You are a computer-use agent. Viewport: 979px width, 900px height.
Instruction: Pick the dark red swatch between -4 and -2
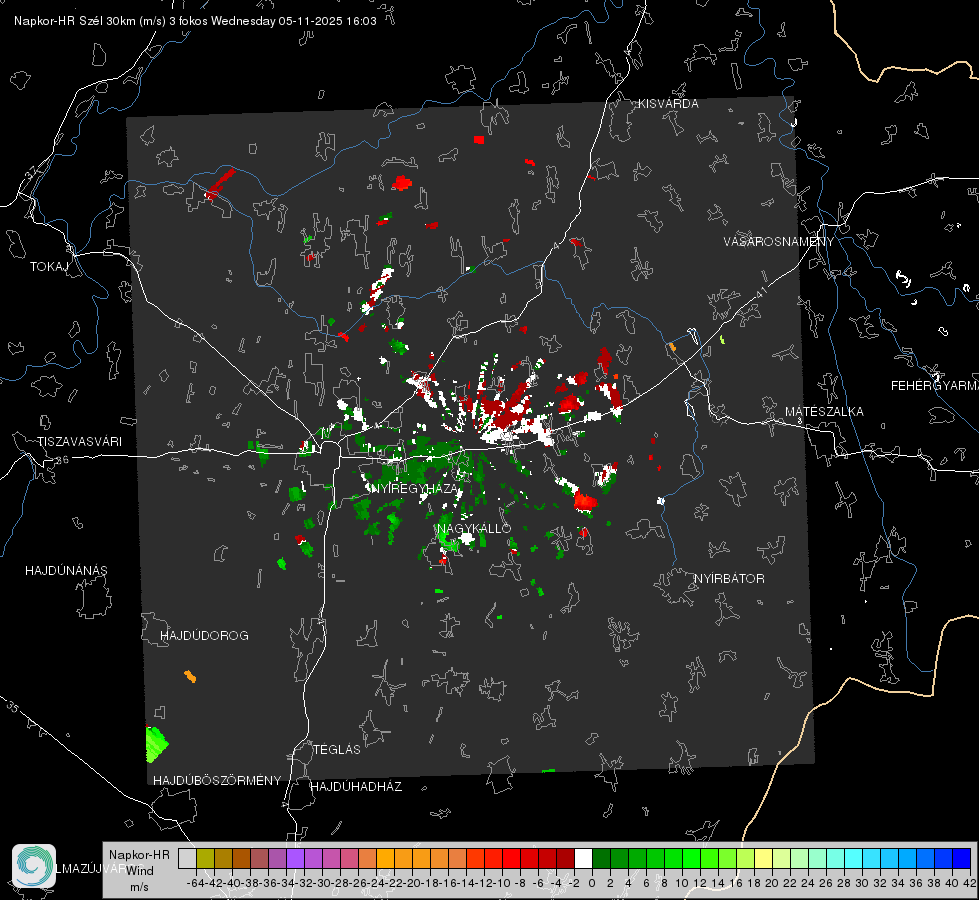(x=565, y=858)
